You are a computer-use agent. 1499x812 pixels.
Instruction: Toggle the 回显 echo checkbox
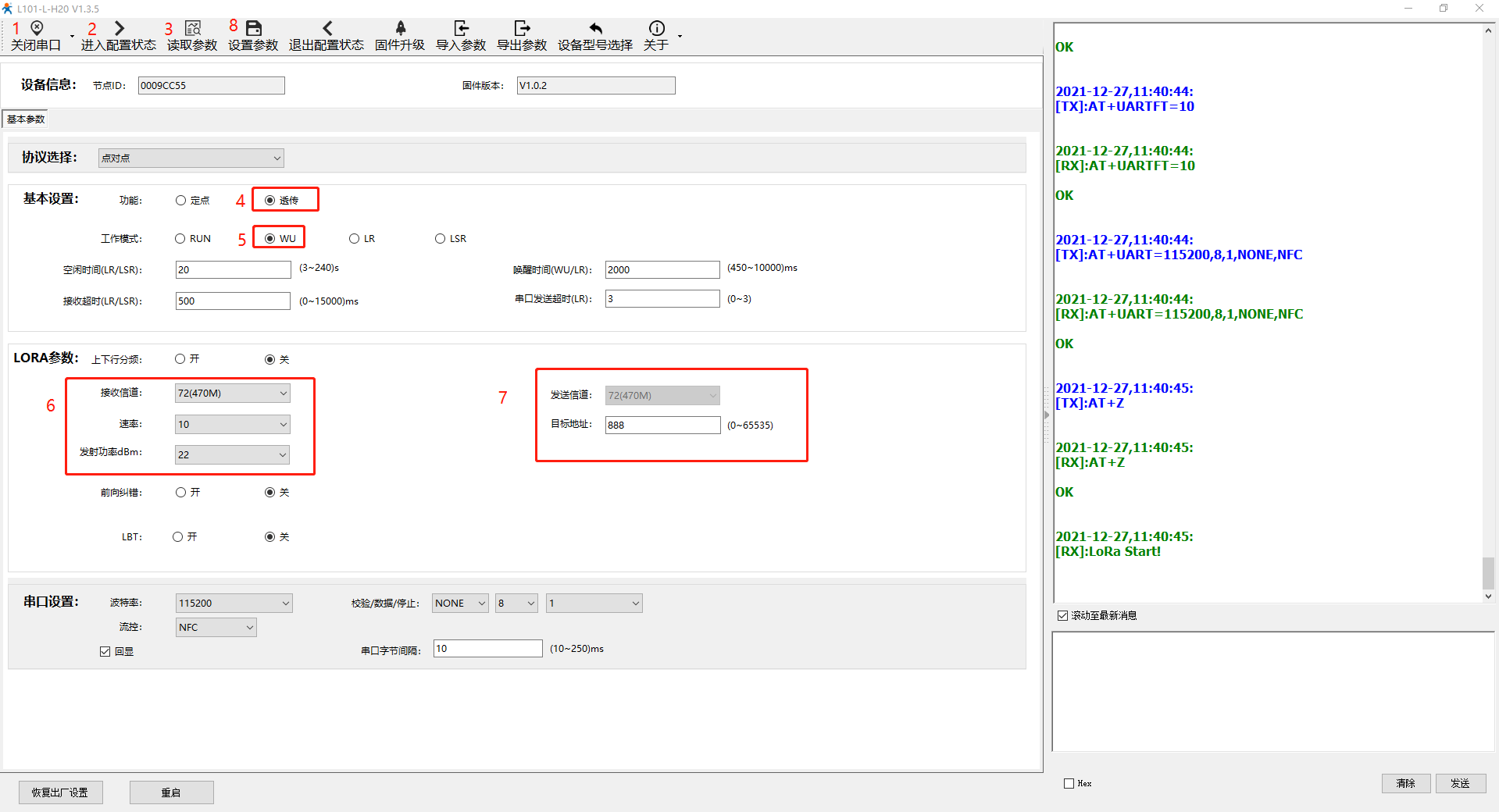coord(105,651)
